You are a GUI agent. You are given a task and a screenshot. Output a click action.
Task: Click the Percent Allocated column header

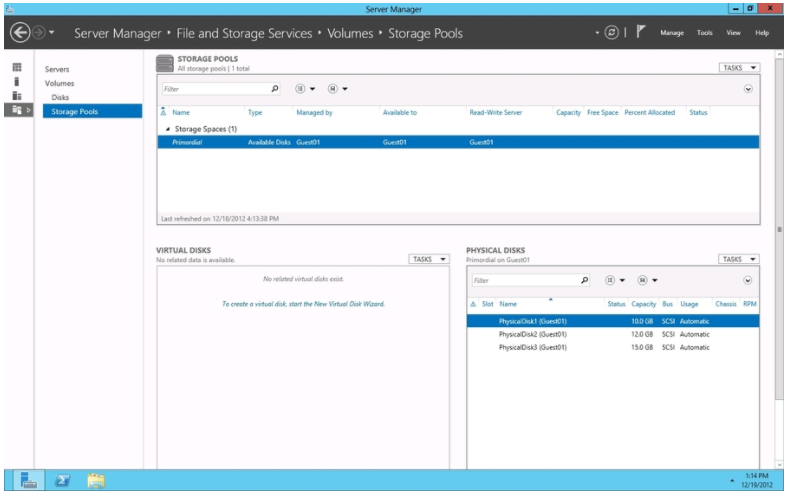[649, 113]
